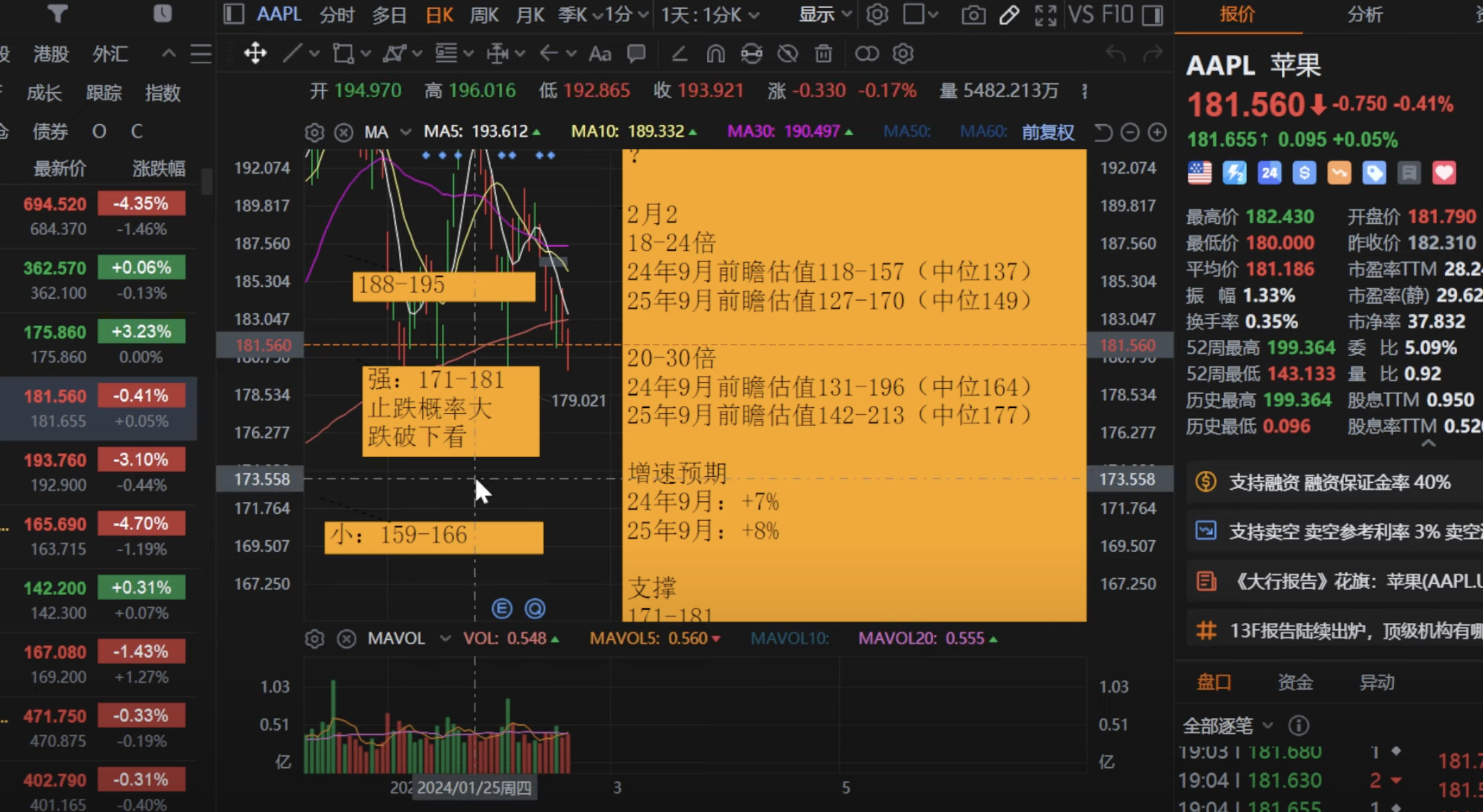Take a chart screenshot with camera icon
The height and width of the screenshot is (812, 1483).
click(x=974, y=14)
